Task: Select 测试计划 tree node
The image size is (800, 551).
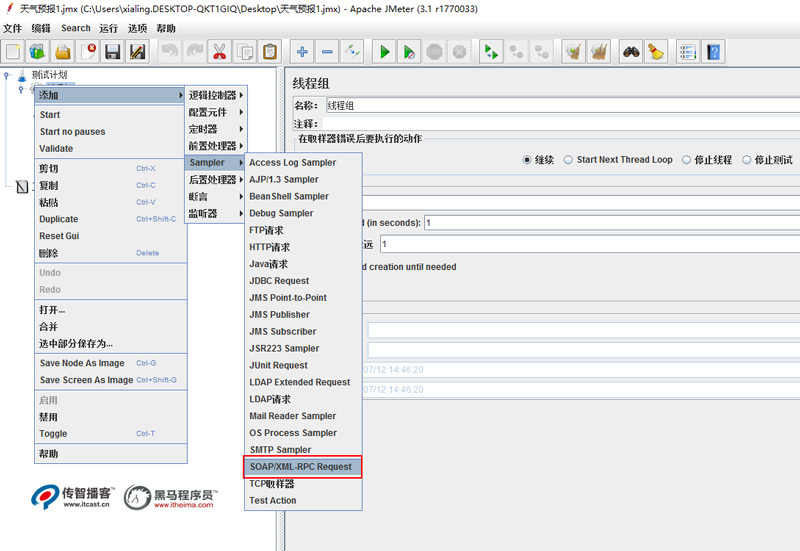Action: coord(49,75)
